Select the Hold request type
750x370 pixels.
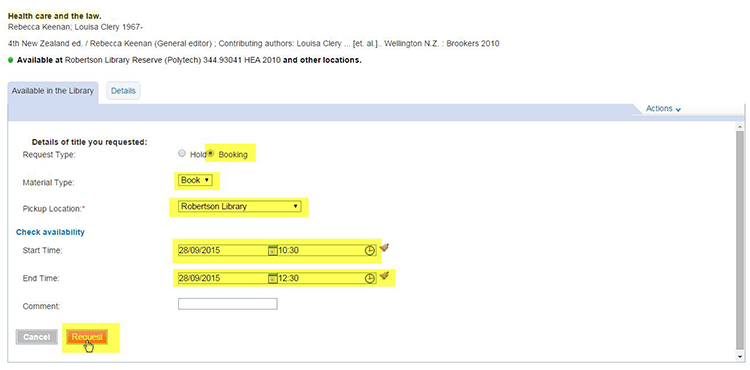click(x=181, y=153)
